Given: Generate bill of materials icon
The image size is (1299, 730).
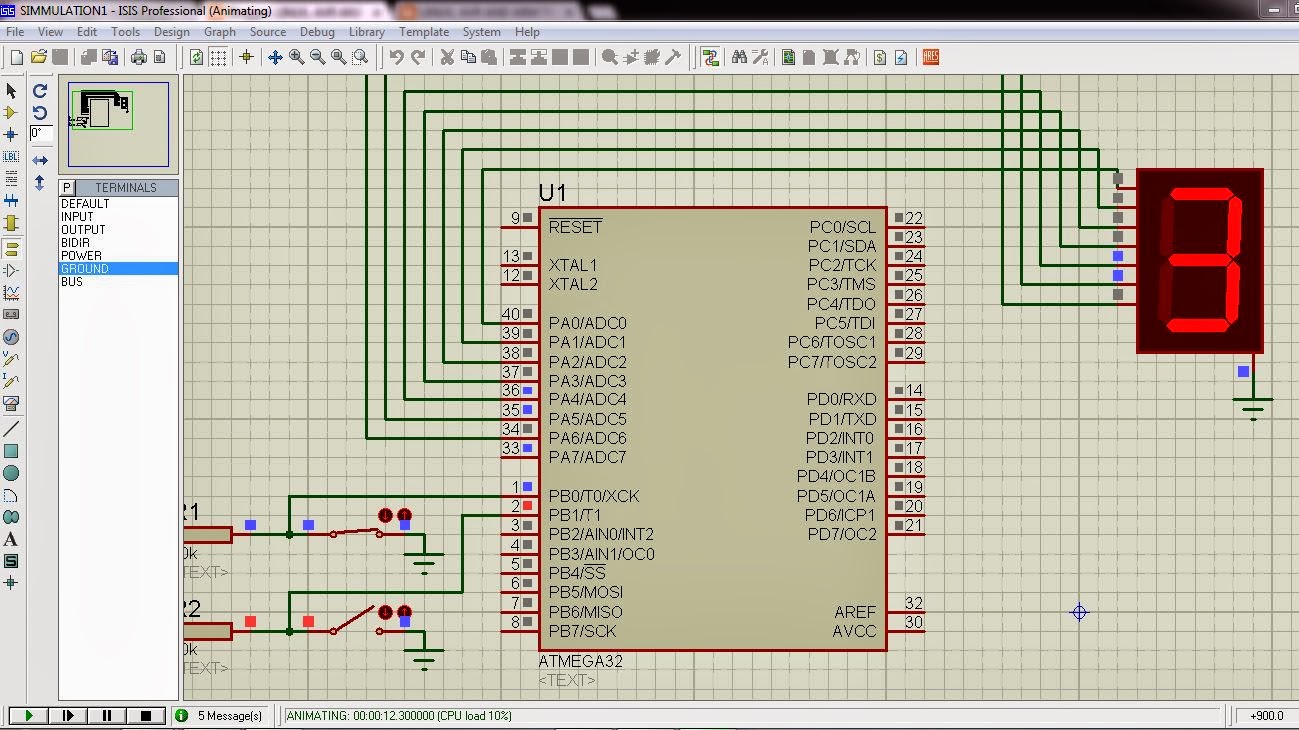Looking at the screenshot, I should [x=880, y=57].
